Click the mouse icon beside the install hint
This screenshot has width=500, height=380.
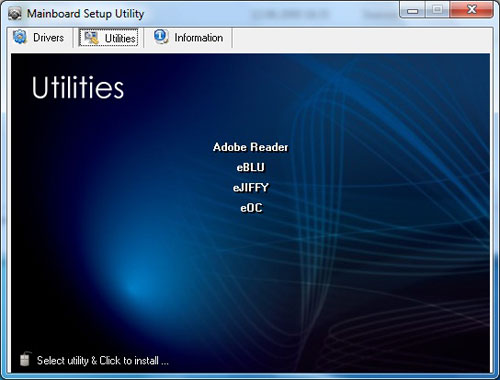click(25, 359)
